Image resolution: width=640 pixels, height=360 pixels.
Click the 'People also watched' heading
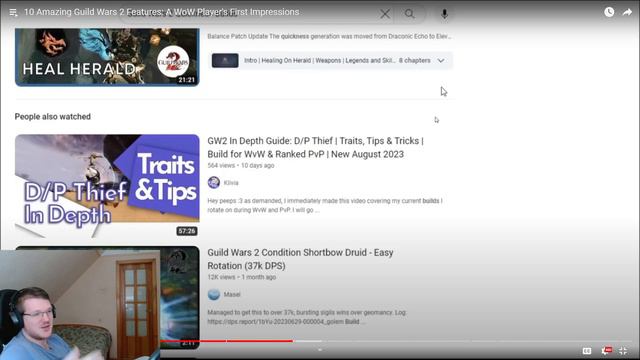point(53,117)
